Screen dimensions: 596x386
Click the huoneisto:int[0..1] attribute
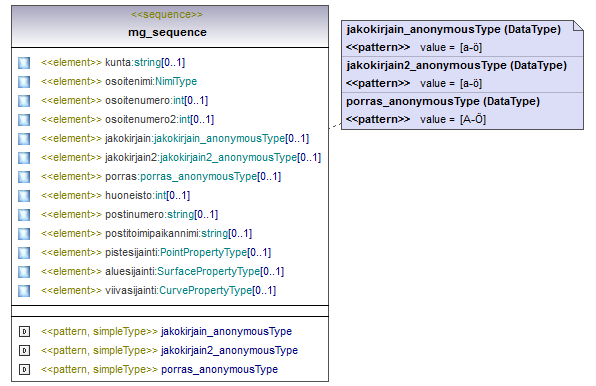coord(147,195)
